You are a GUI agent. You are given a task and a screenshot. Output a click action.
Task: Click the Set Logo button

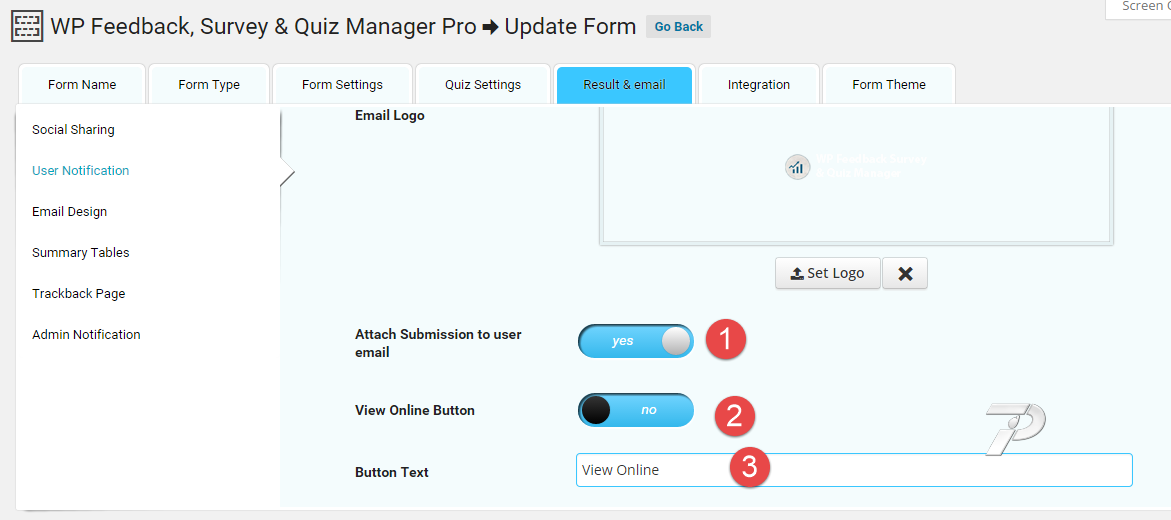click(827, 274)
